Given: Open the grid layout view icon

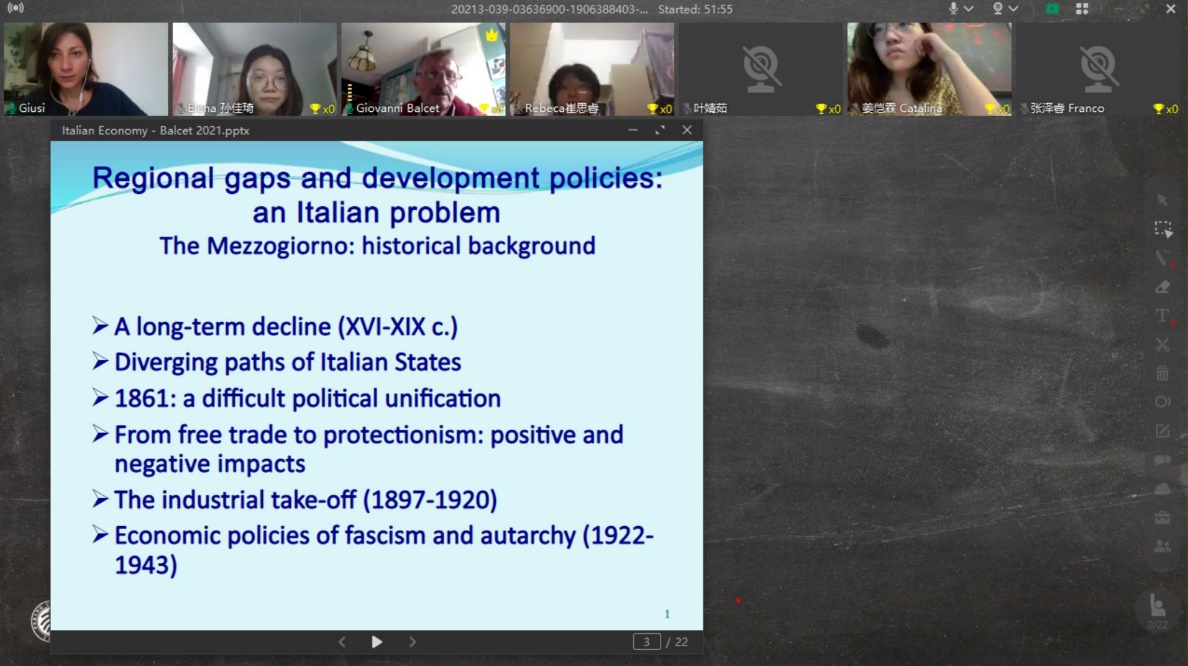Looking at the screenshot, I should [x=1082, y=9].
